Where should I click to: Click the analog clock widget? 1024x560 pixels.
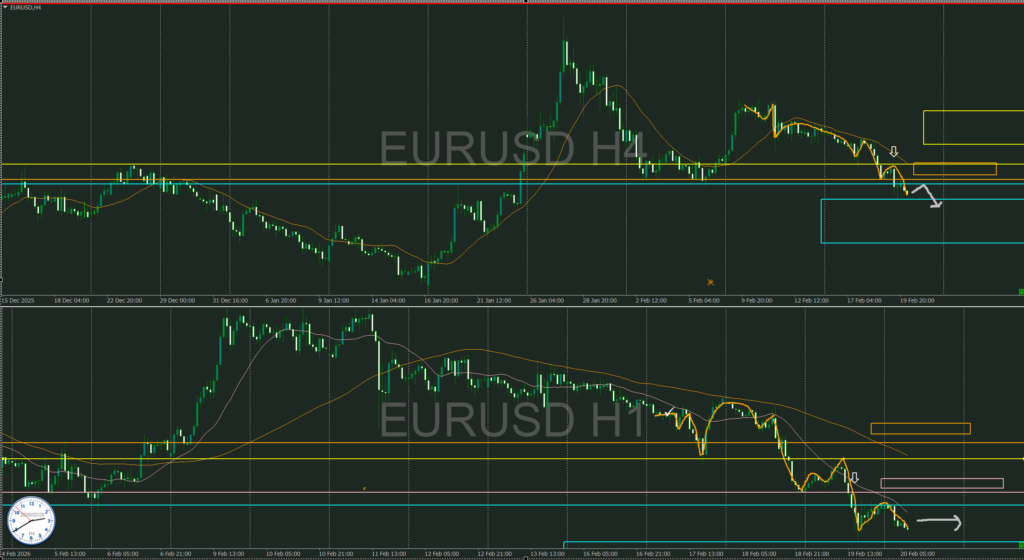coord(31,519)
